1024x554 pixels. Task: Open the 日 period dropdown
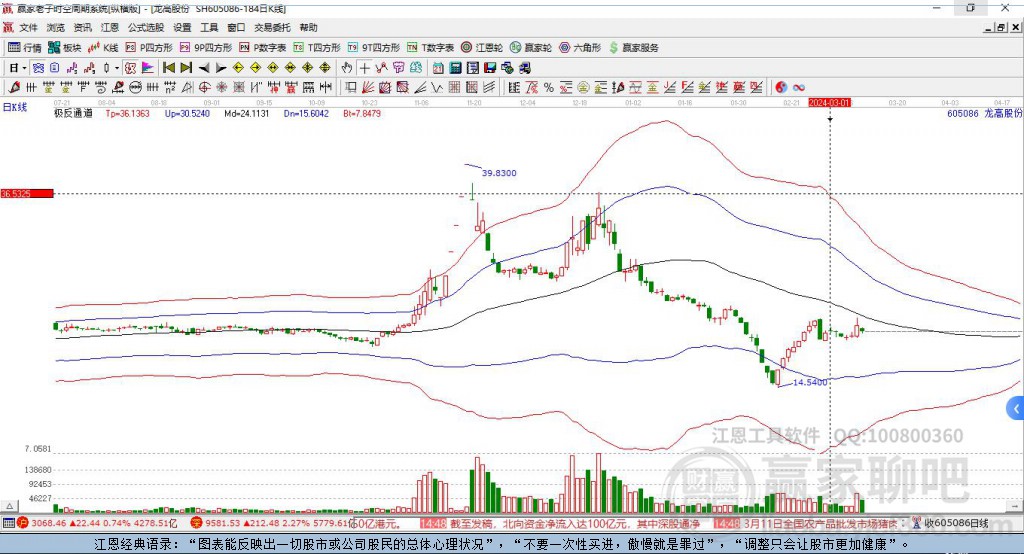17,68
